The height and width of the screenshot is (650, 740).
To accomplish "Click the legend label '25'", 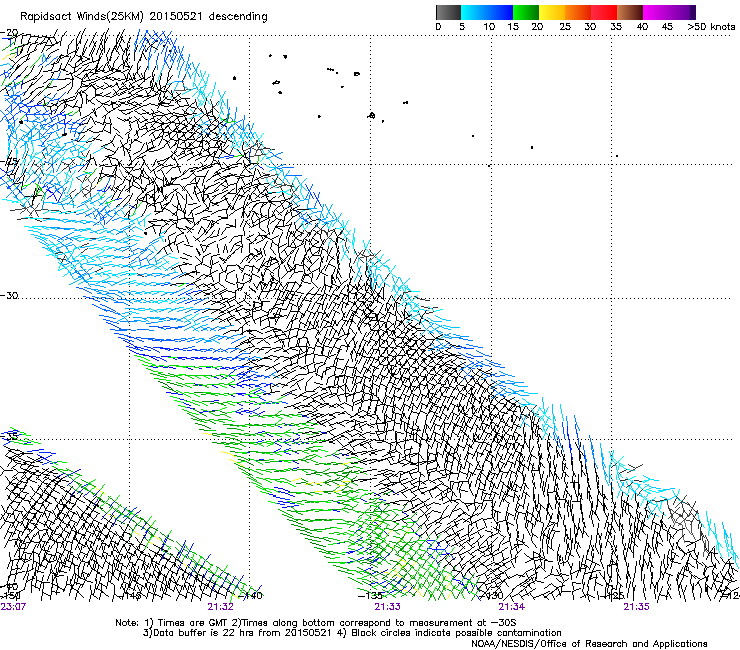I will click(x=565, y=27).
